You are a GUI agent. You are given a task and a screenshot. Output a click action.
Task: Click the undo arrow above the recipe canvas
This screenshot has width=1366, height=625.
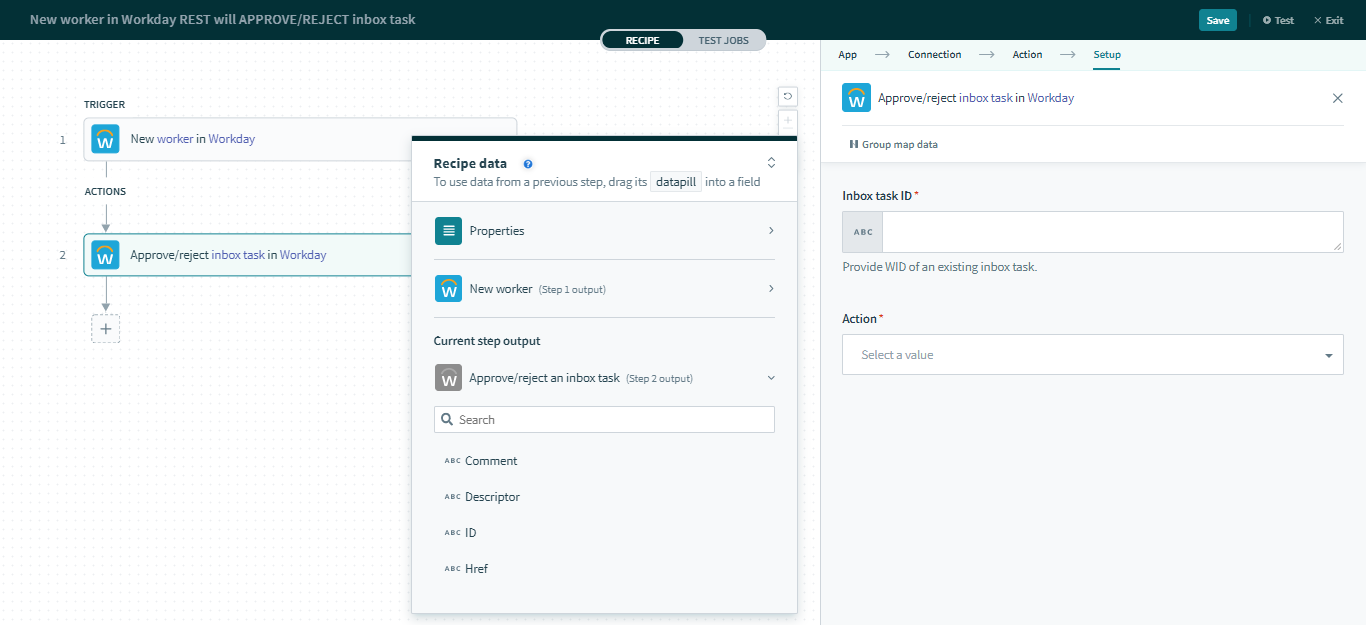click(788, 96)
